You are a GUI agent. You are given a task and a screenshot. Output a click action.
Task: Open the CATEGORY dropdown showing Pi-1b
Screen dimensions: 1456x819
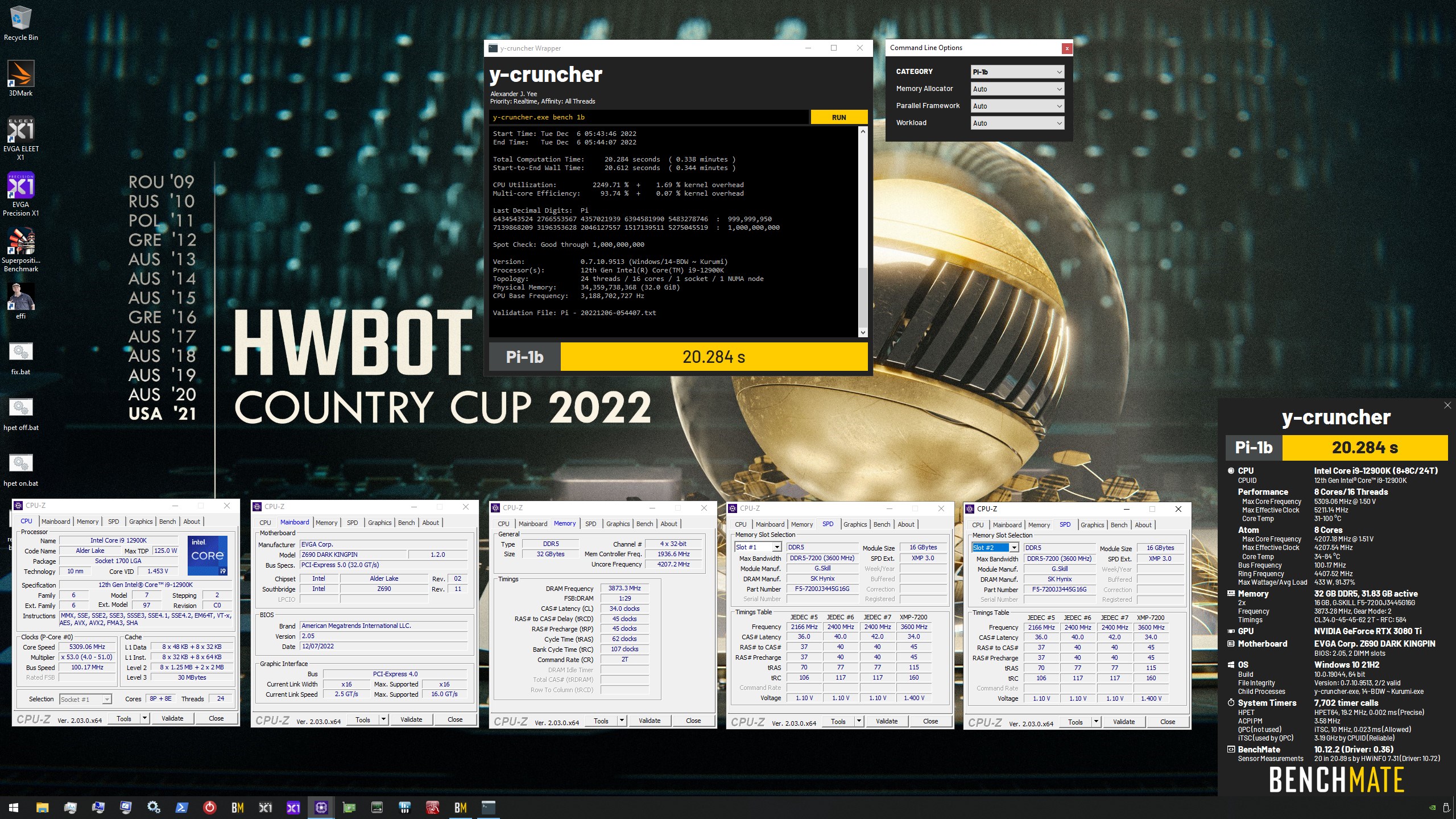(x=1017, y=72)
